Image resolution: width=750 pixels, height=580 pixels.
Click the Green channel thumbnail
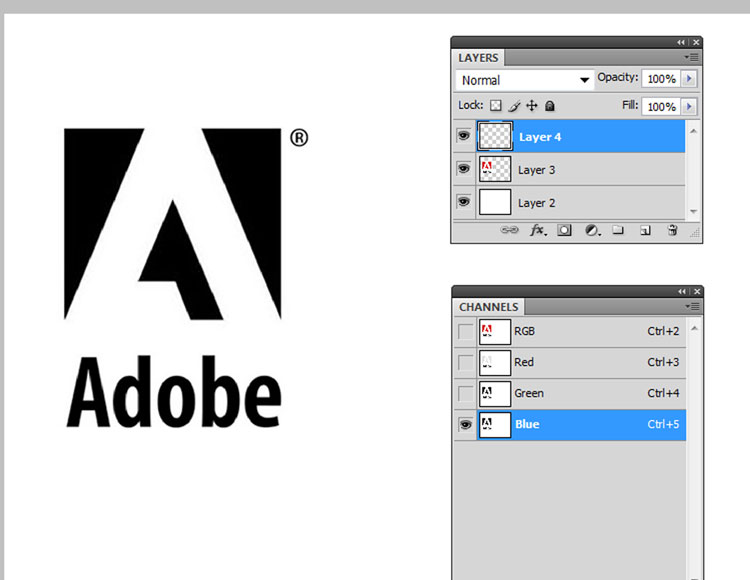coord(495,394)
